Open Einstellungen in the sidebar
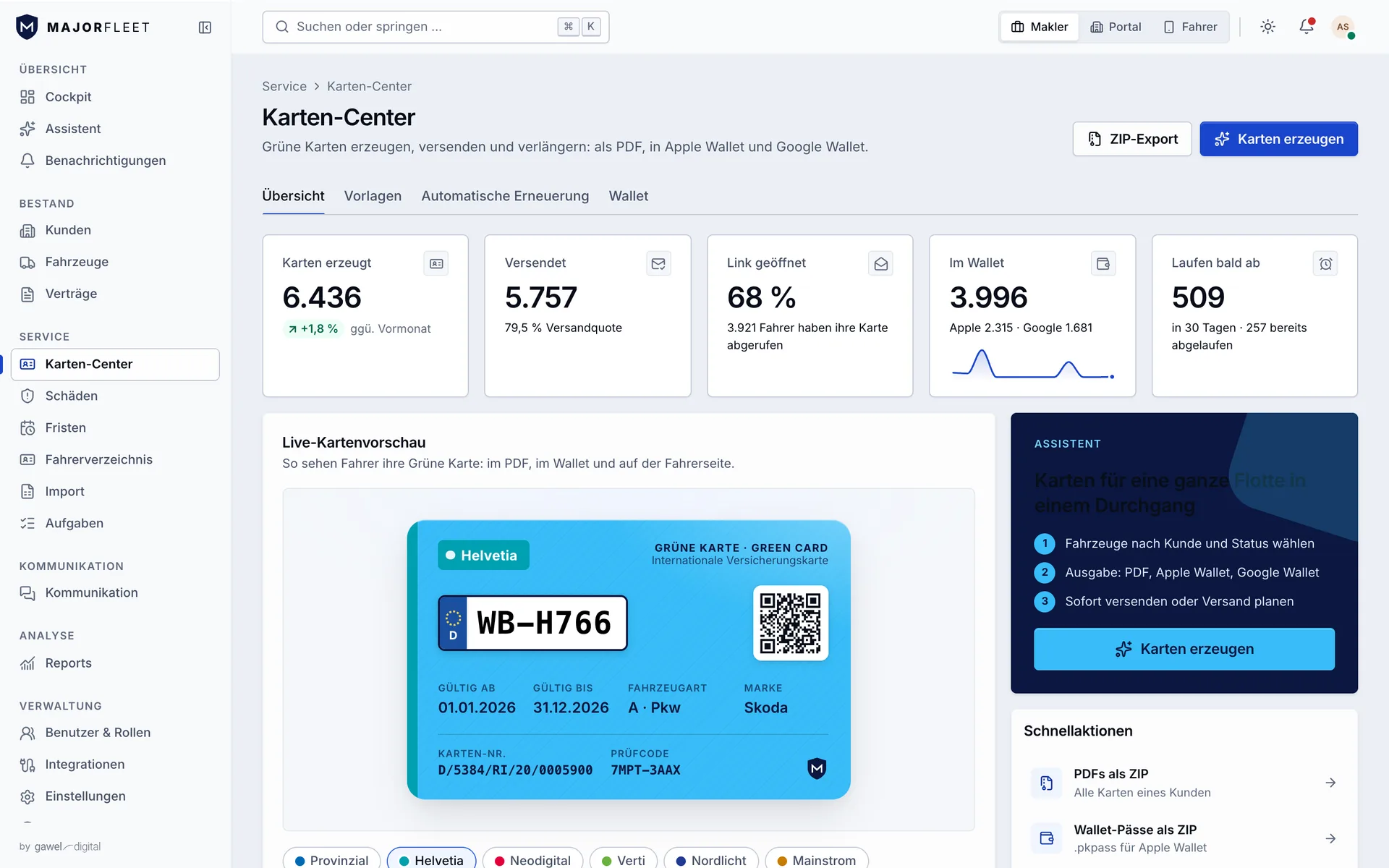1389x868 pixels. (115, 796)
